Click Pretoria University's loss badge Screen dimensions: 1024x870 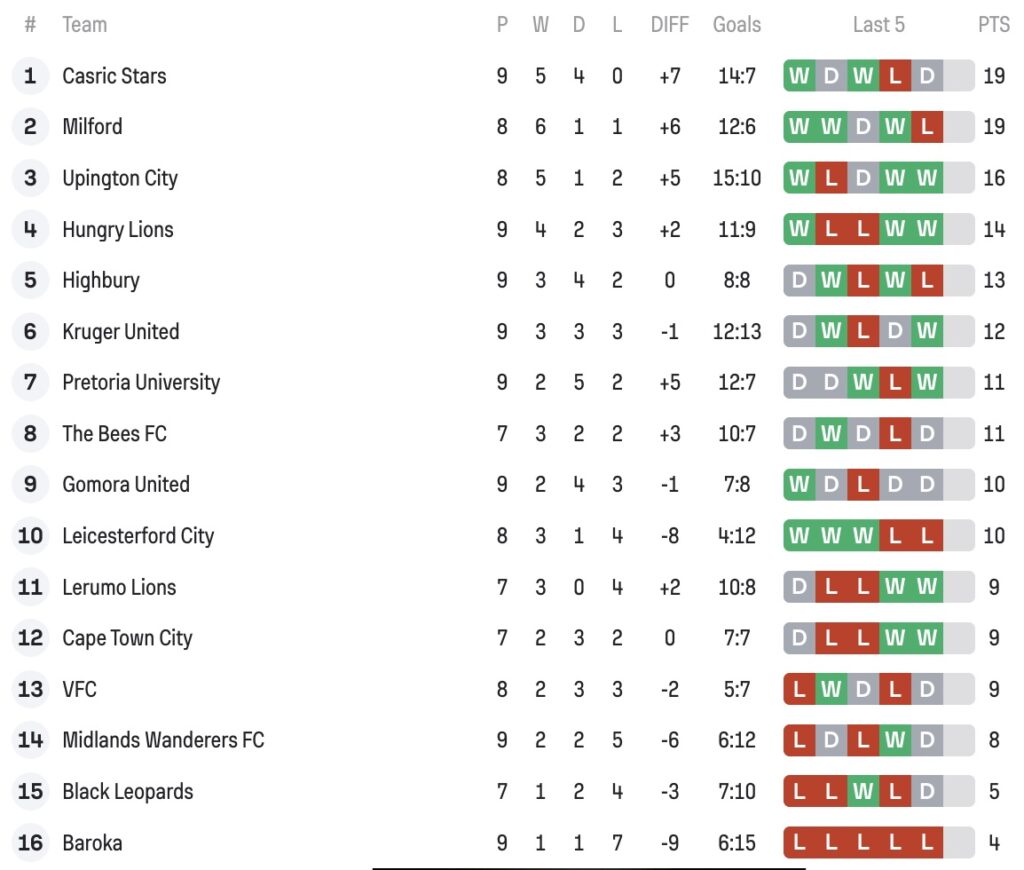pyautogui.click(x=895, y=382)
